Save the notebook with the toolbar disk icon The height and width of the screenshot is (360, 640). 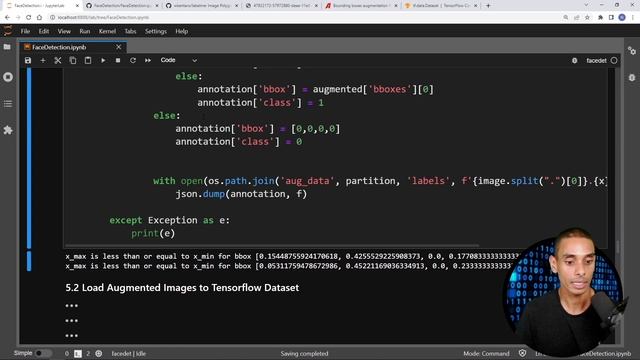[28, 60]
